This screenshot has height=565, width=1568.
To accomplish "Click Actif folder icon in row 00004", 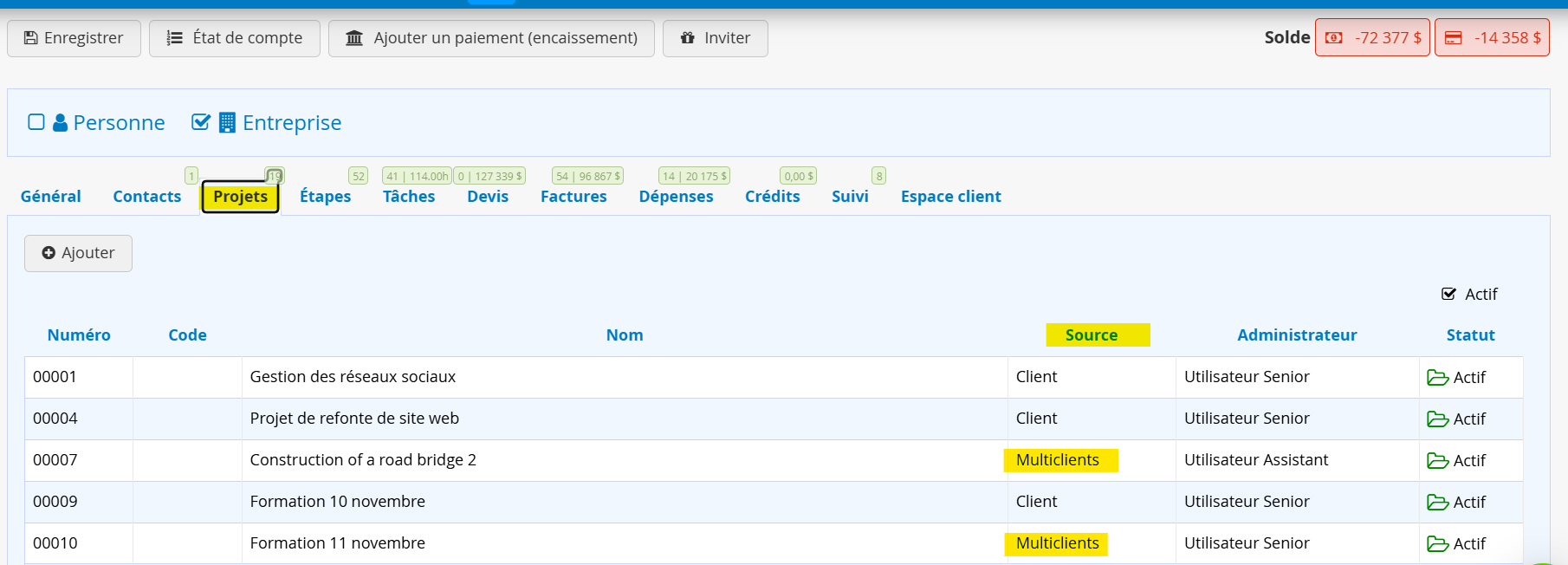I will coord(1438,419).
